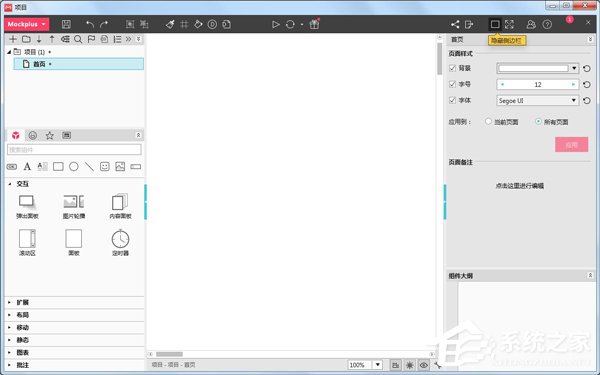This screenshot has height=375, width=600.
Task: Toggle the grid hash icon
Action: 184,24
